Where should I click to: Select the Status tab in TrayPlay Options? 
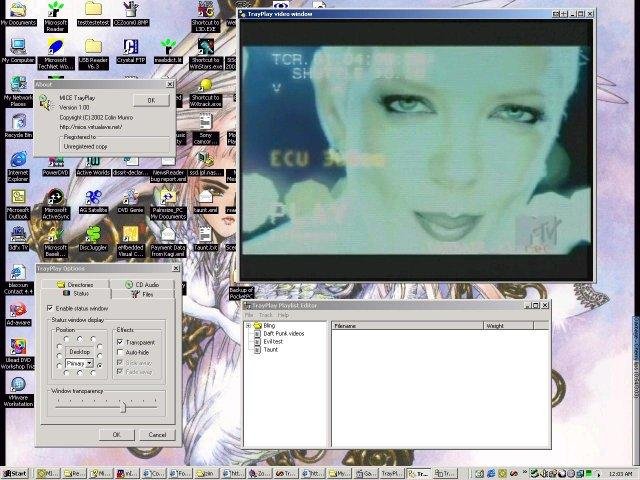(x=76, y=293)
